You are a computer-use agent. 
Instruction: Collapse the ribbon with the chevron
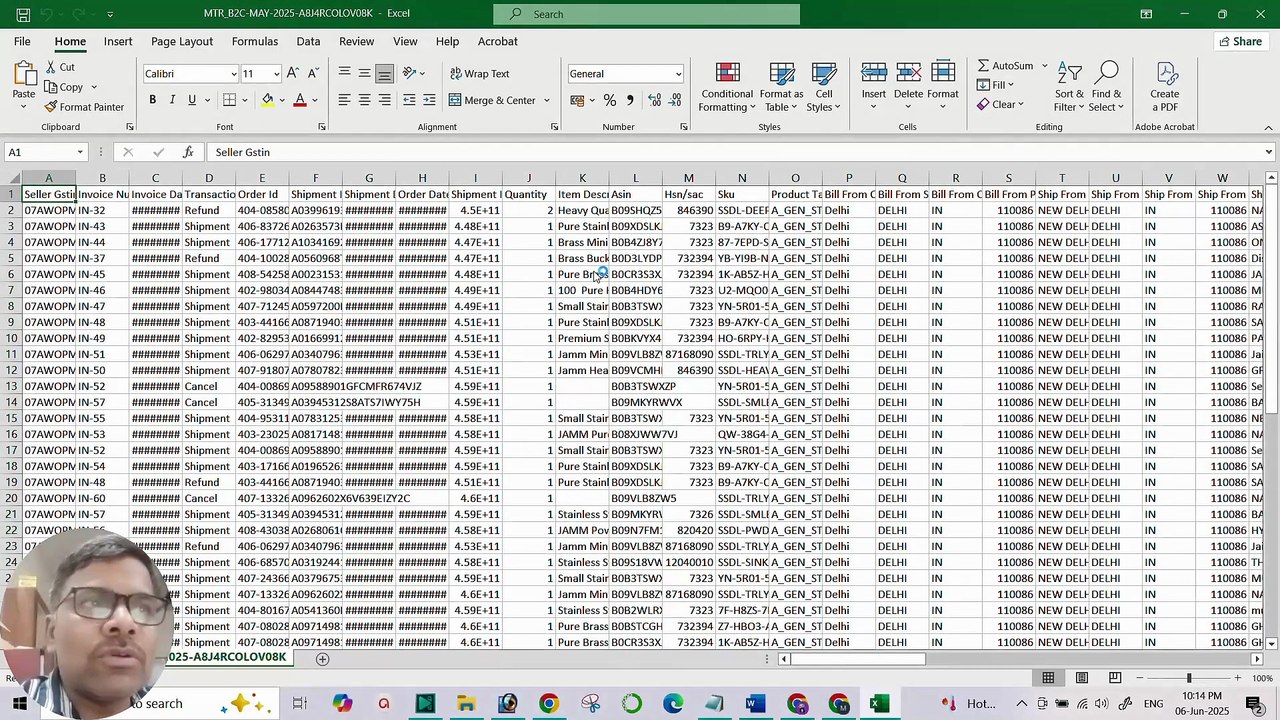pos(1269,128)
